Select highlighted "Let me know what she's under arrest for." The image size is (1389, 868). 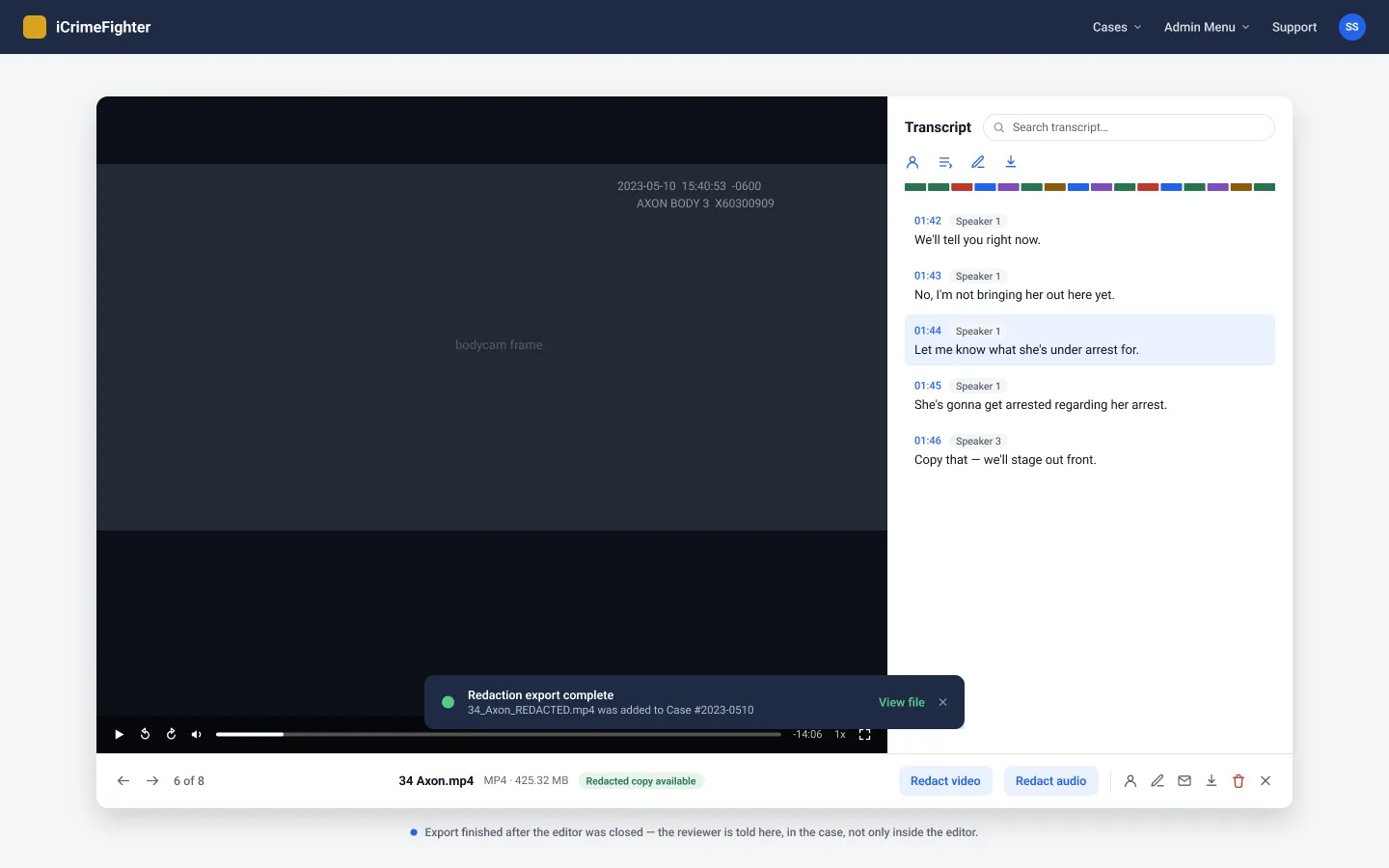[1026, 350]
